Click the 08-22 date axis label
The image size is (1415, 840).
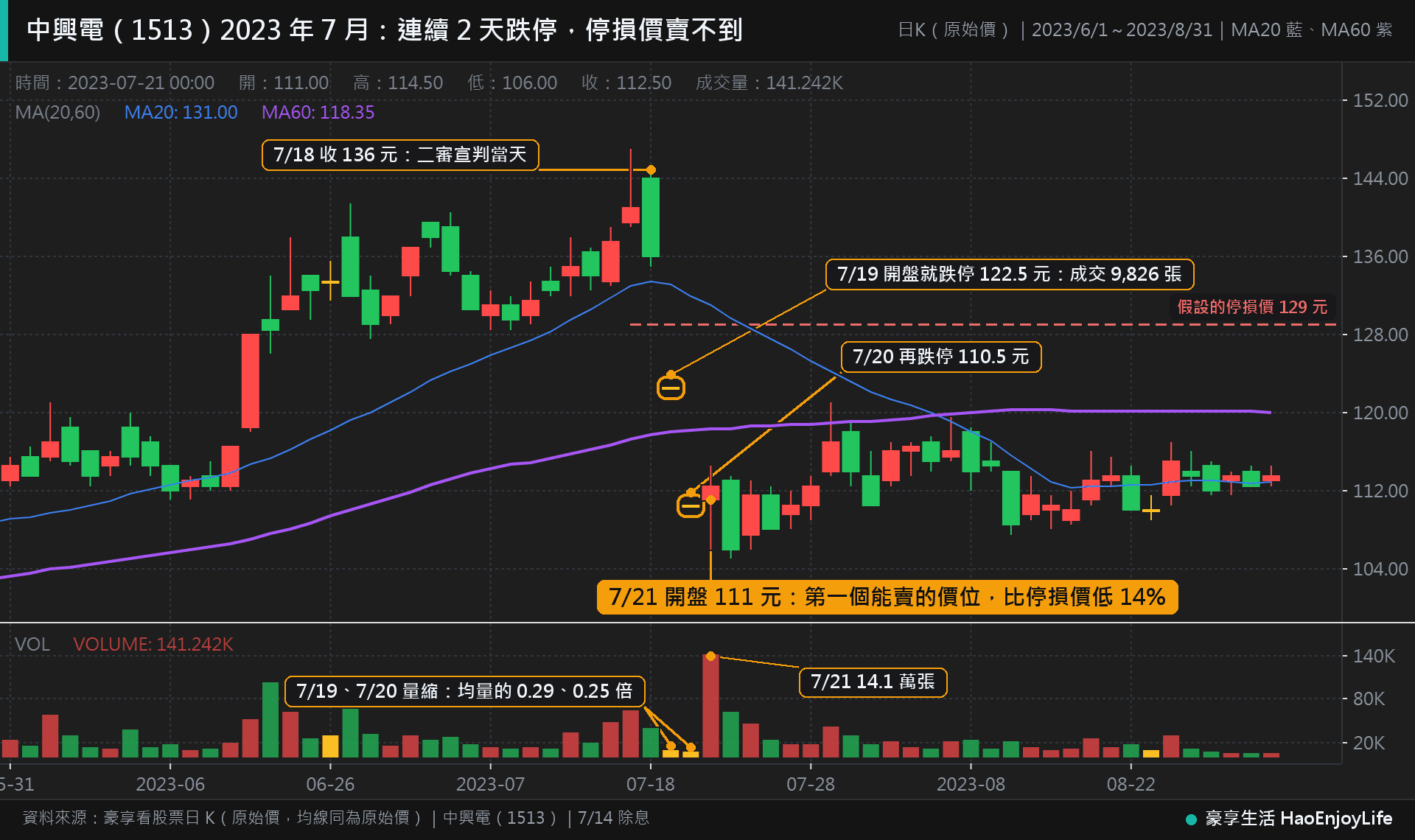coord(1131,784)
